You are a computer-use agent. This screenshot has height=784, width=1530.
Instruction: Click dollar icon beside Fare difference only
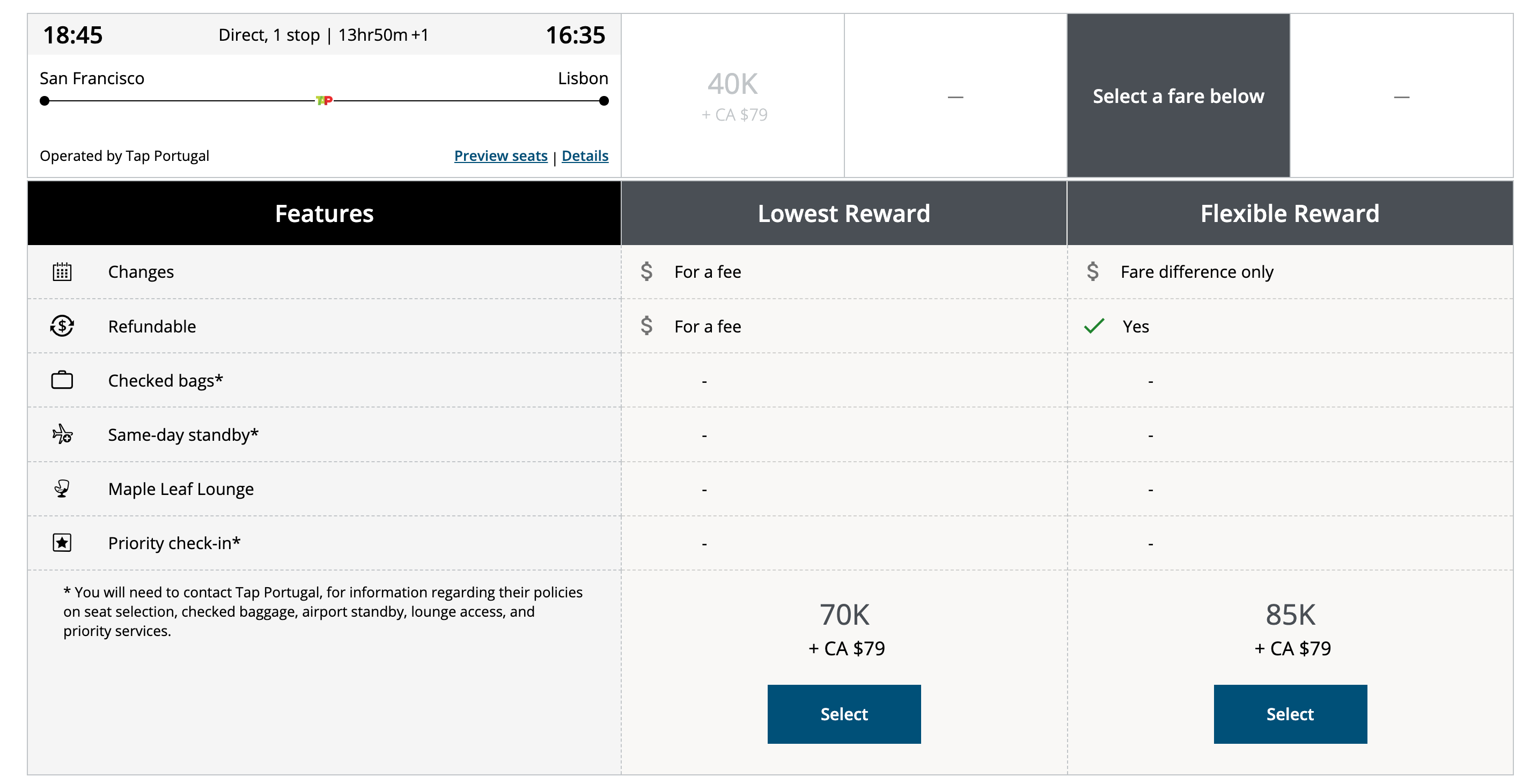tap(1093, 272)
